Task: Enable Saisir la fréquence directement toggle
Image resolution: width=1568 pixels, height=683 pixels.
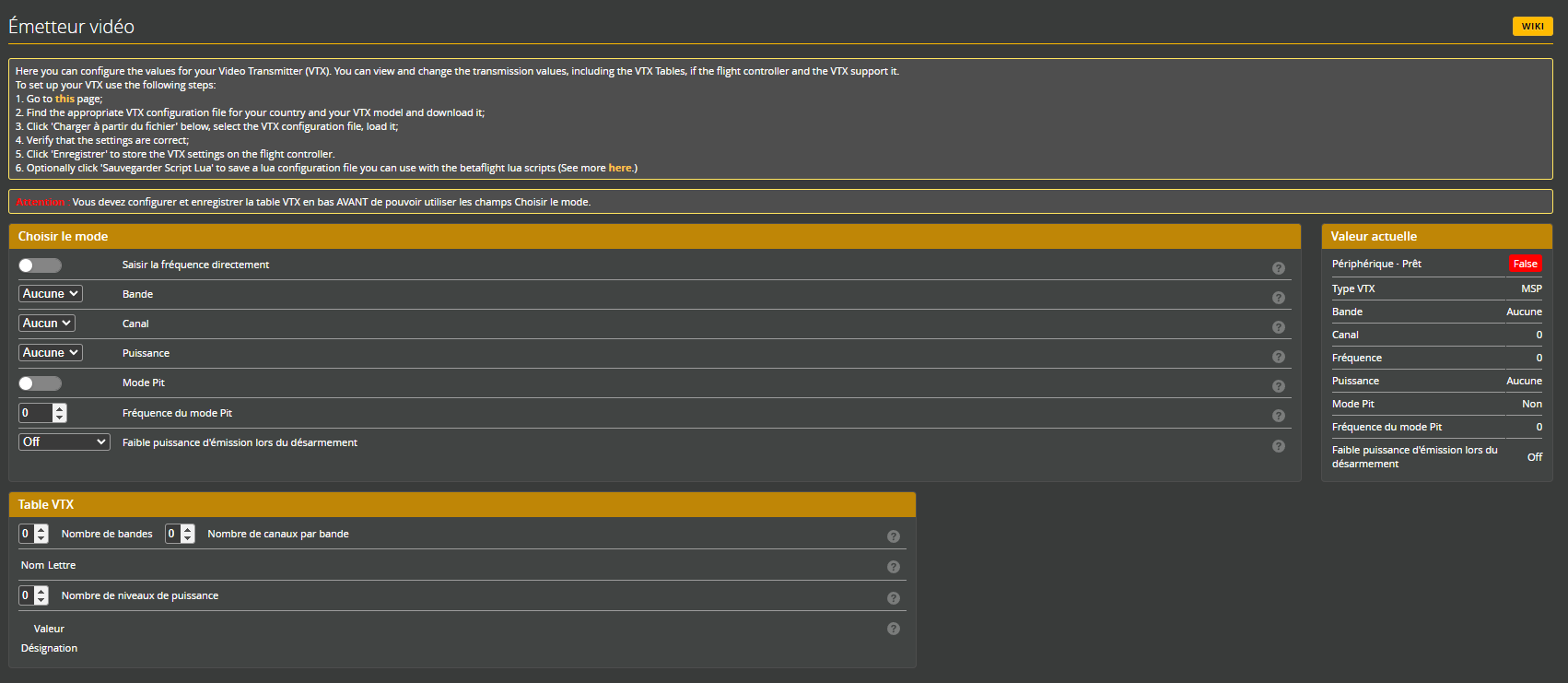Action: (40, 265)
